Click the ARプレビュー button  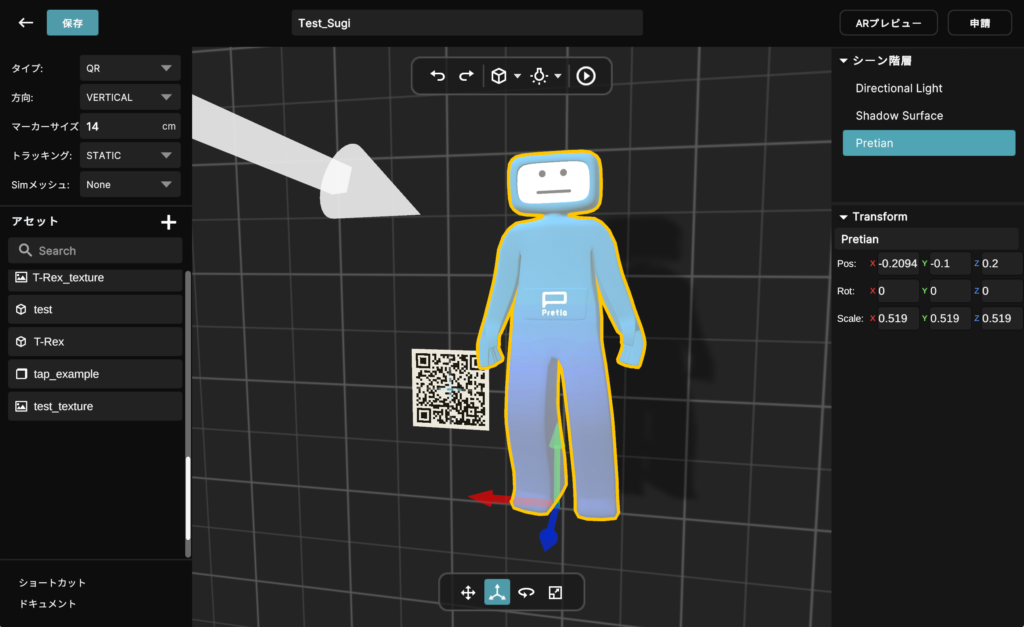(889, 22)
